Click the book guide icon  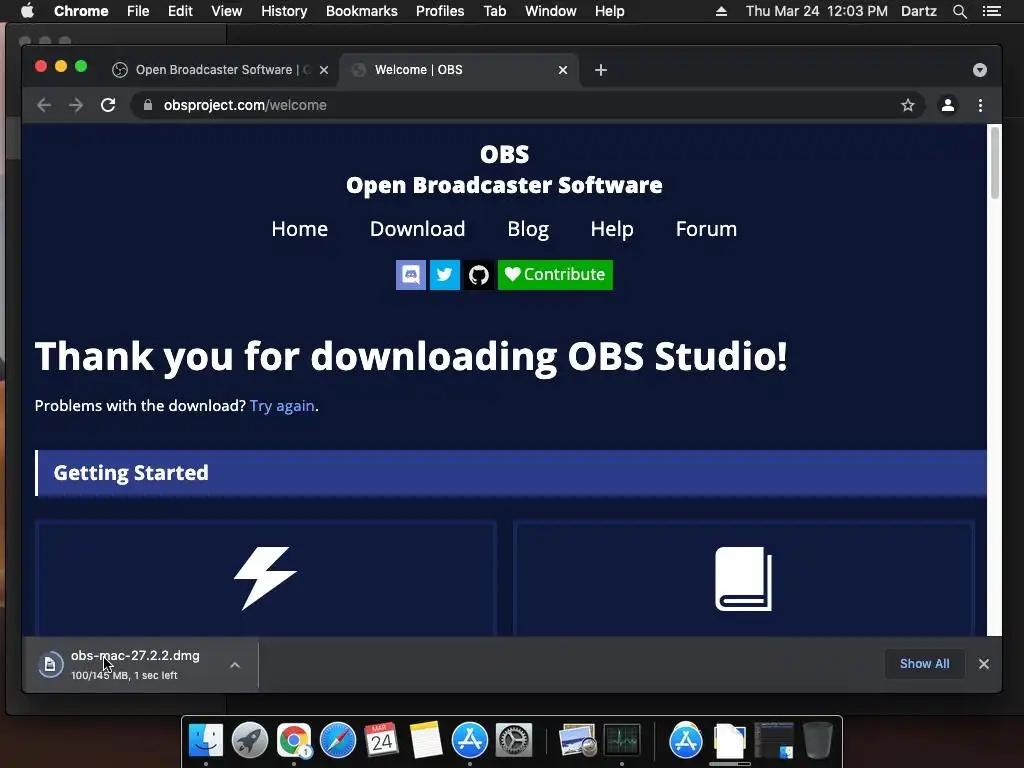point(744,579)
